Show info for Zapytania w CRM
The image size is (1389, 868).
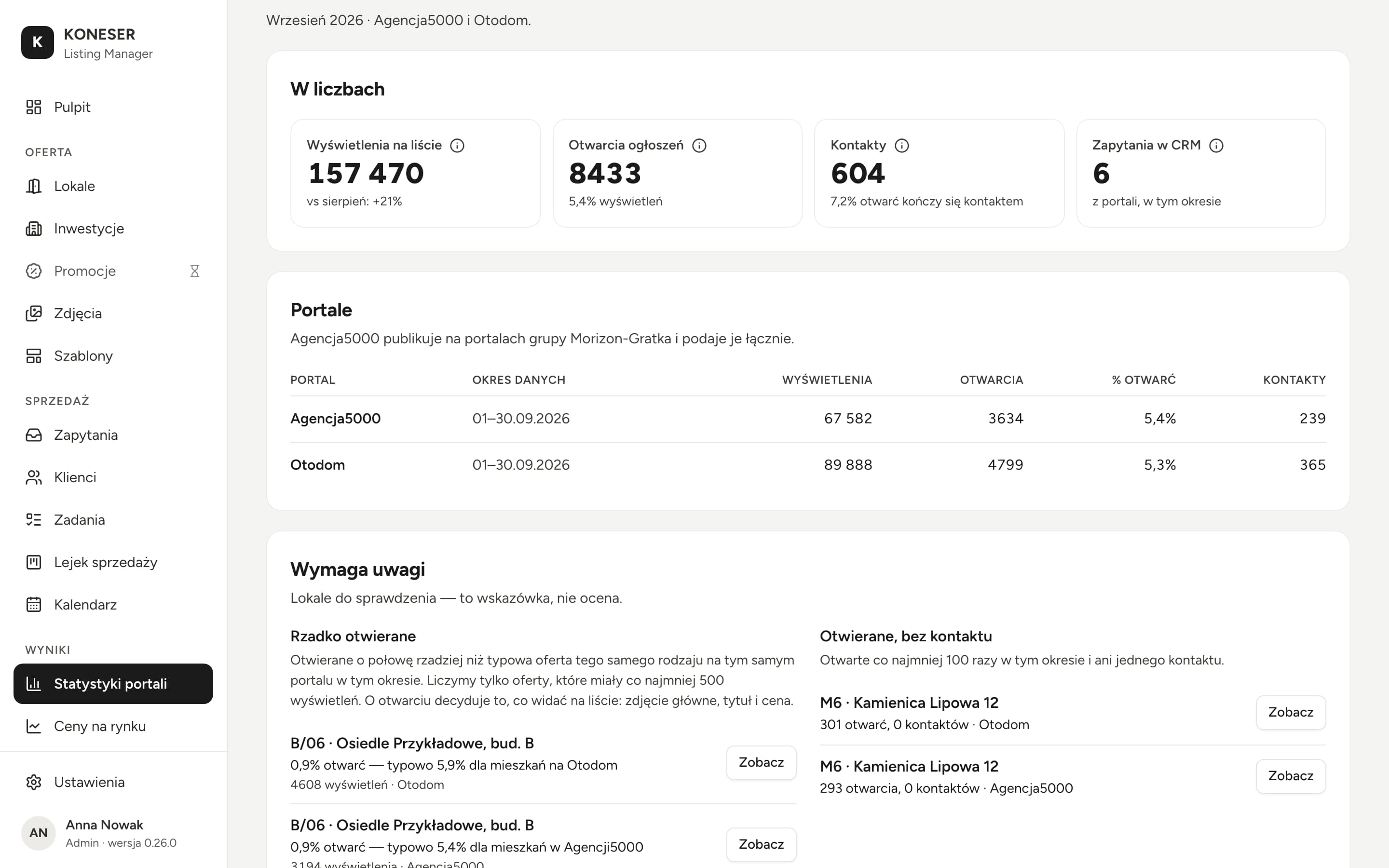point(1216,146)
